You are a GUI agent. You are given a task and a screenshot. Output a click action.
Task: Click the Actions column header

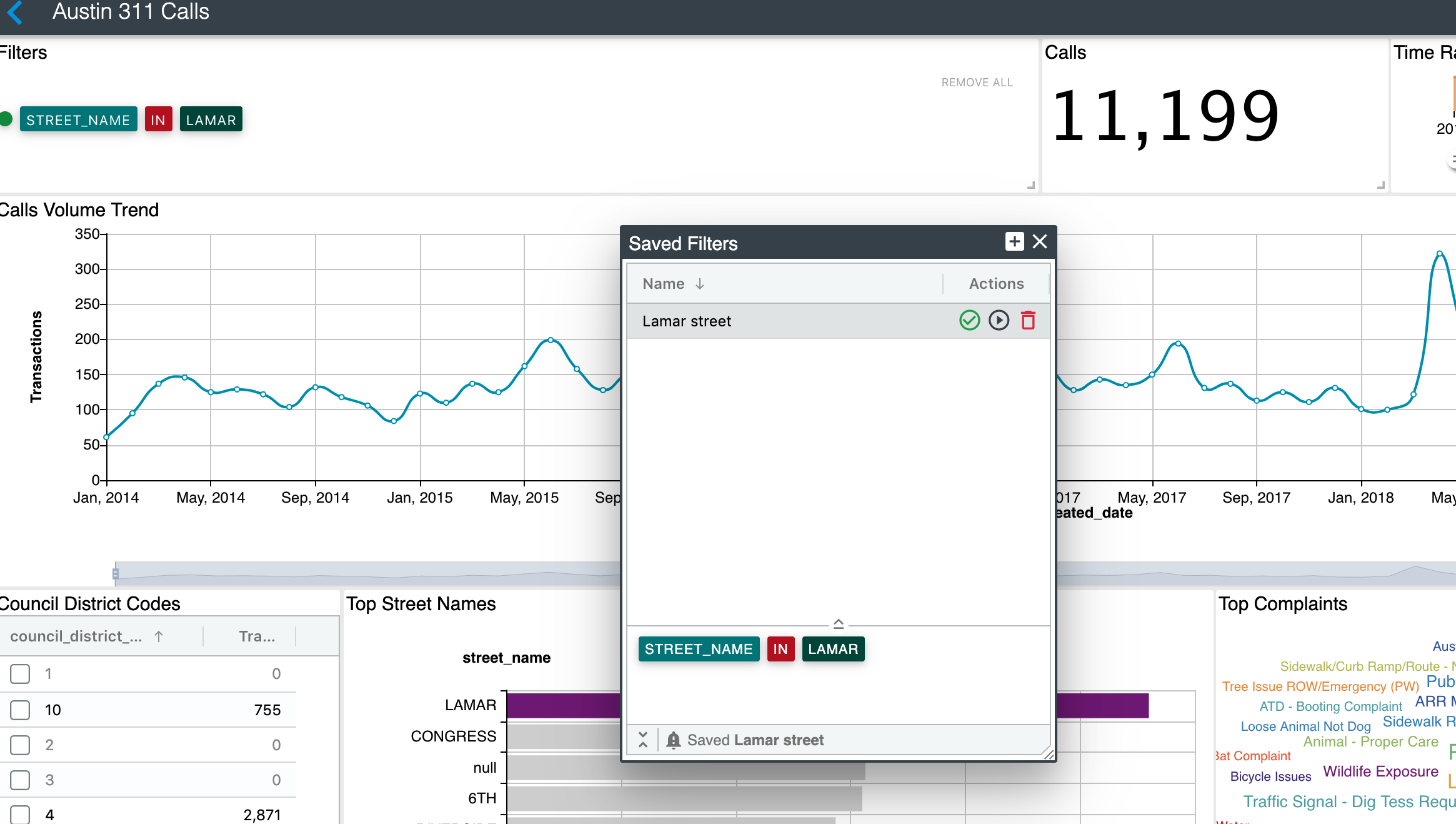[x=996, y=284]
